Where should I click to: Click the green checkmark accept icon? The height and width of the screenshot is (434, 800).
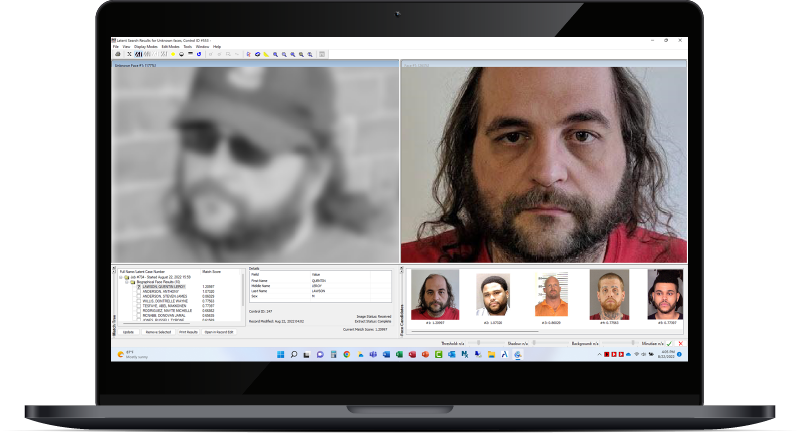pos(669,343)
